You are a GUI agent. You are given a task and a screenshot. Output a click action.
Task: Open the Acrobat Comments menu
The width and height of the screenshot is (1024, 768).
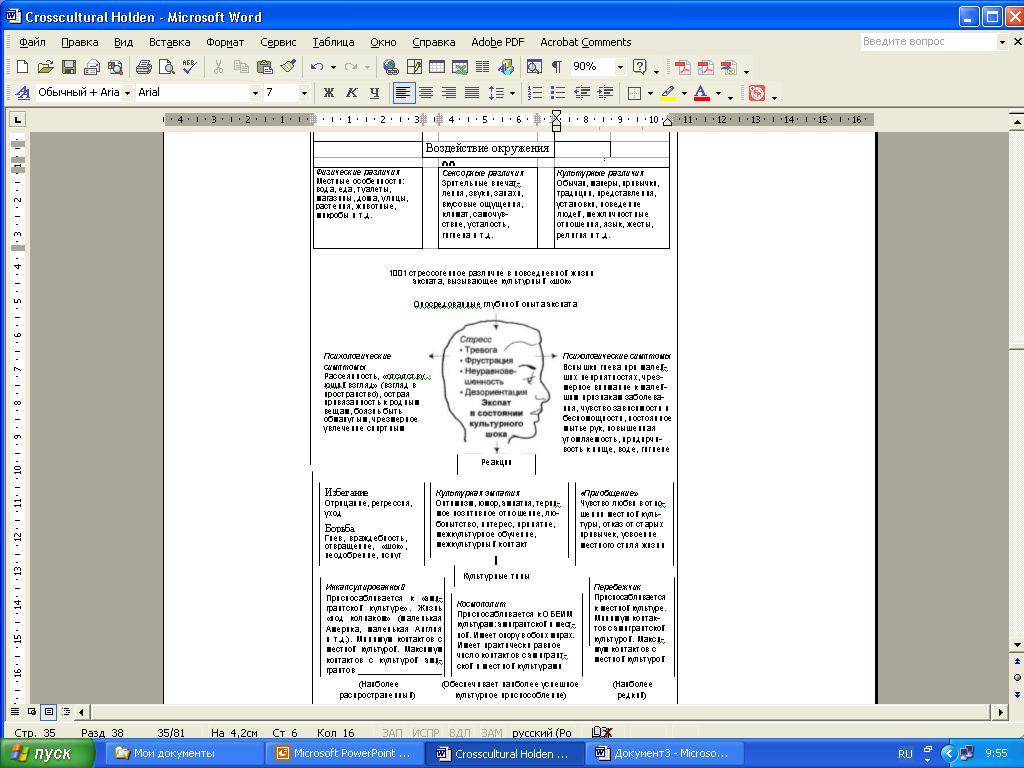pyautogui.click(x=586, y=42)
